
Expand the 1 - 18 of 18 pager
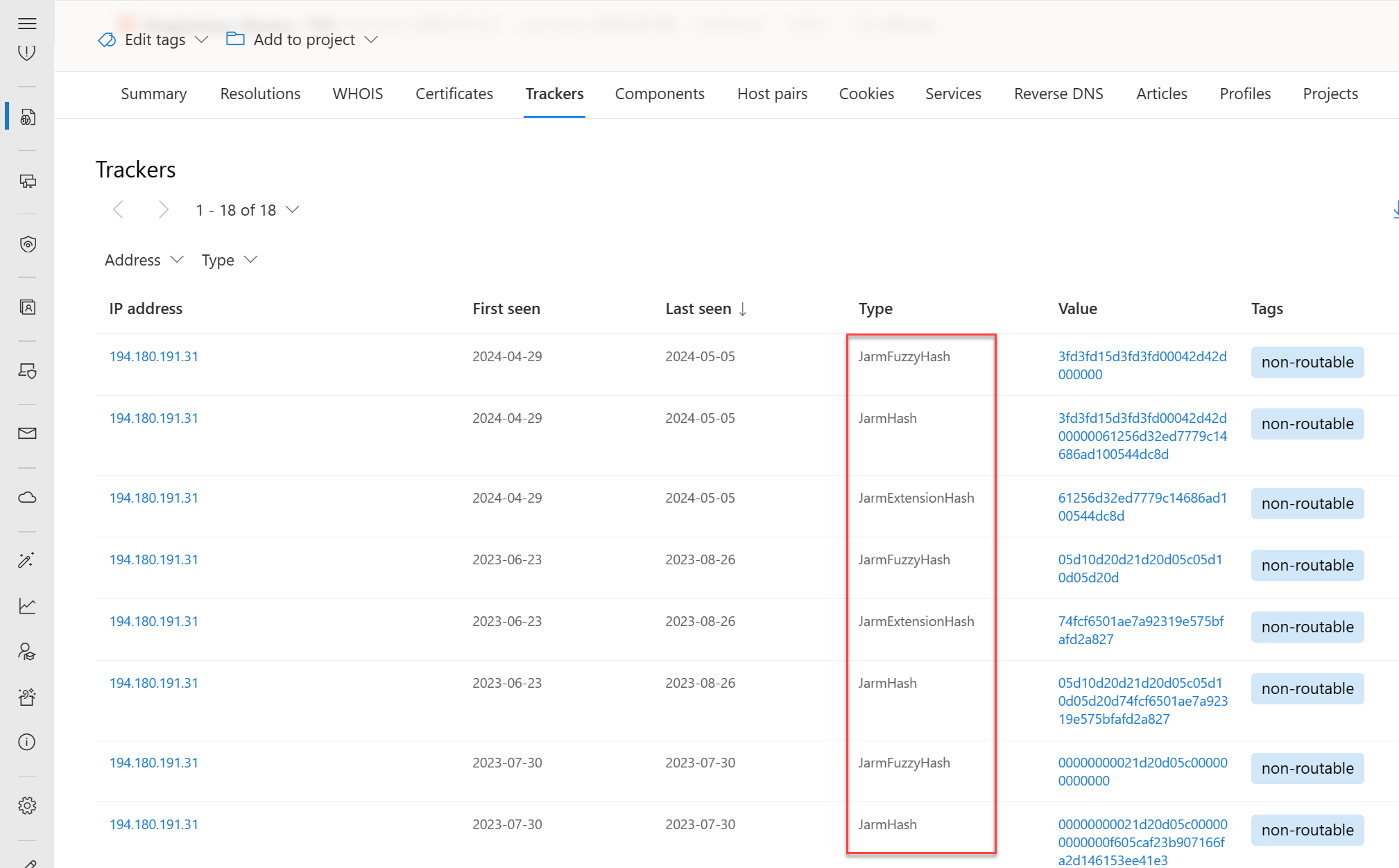pyautogui.click(x=247, y=210)
